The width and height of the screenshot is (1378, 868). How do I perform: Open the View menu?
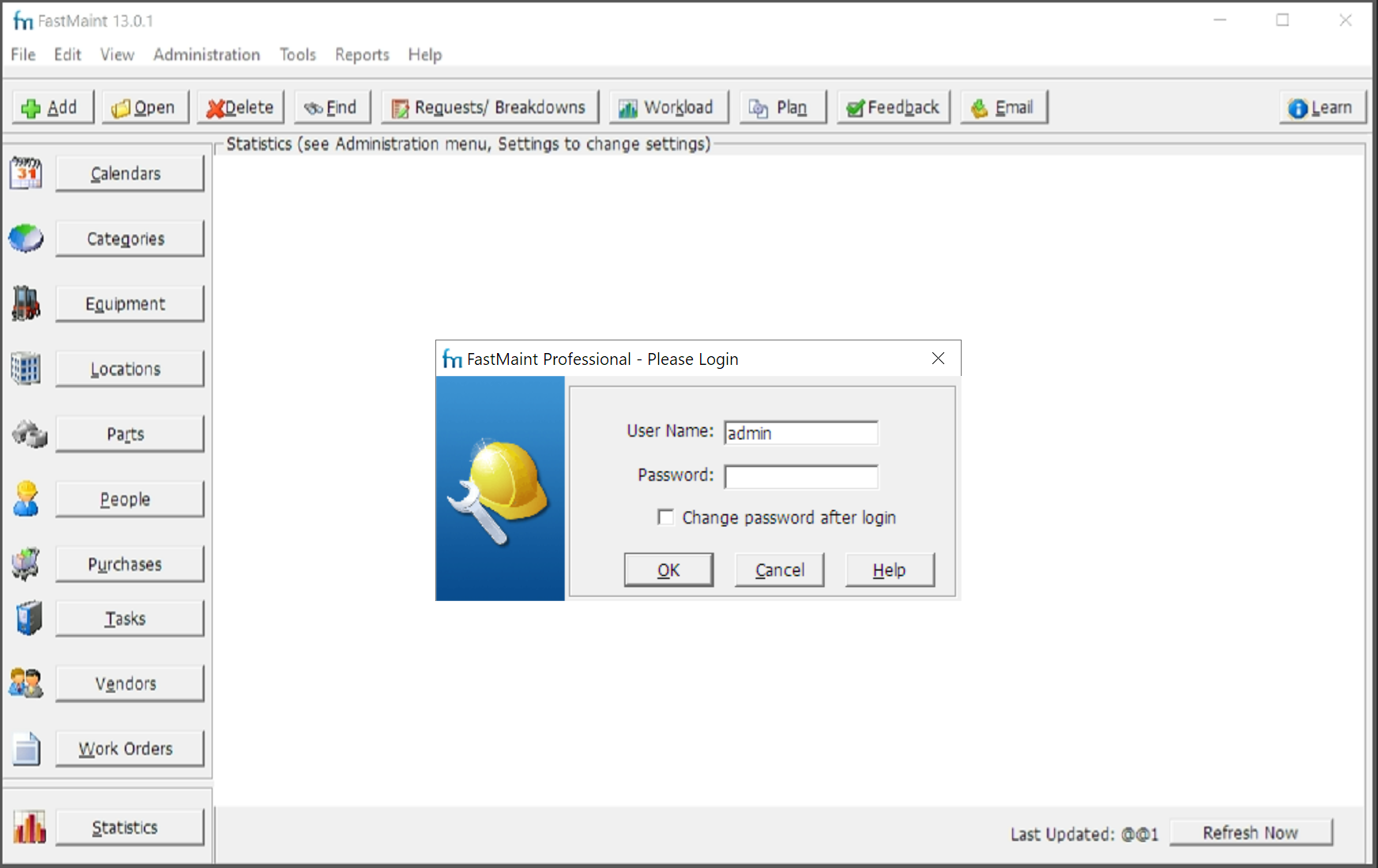(117, 54)
